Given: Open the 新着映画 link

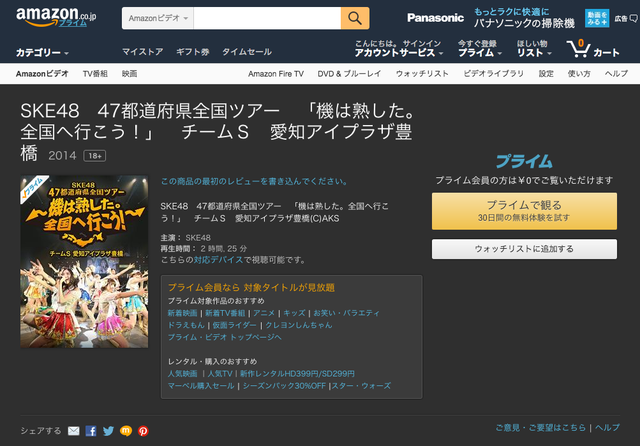Looking at the screenshot, I should pyautogui.click(x=182, y=313).
